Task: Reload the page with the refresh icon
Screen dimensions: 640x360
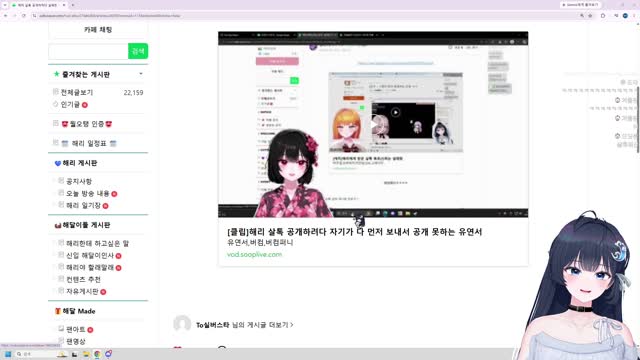Action: pyautogui.click(x=24, y=16)
